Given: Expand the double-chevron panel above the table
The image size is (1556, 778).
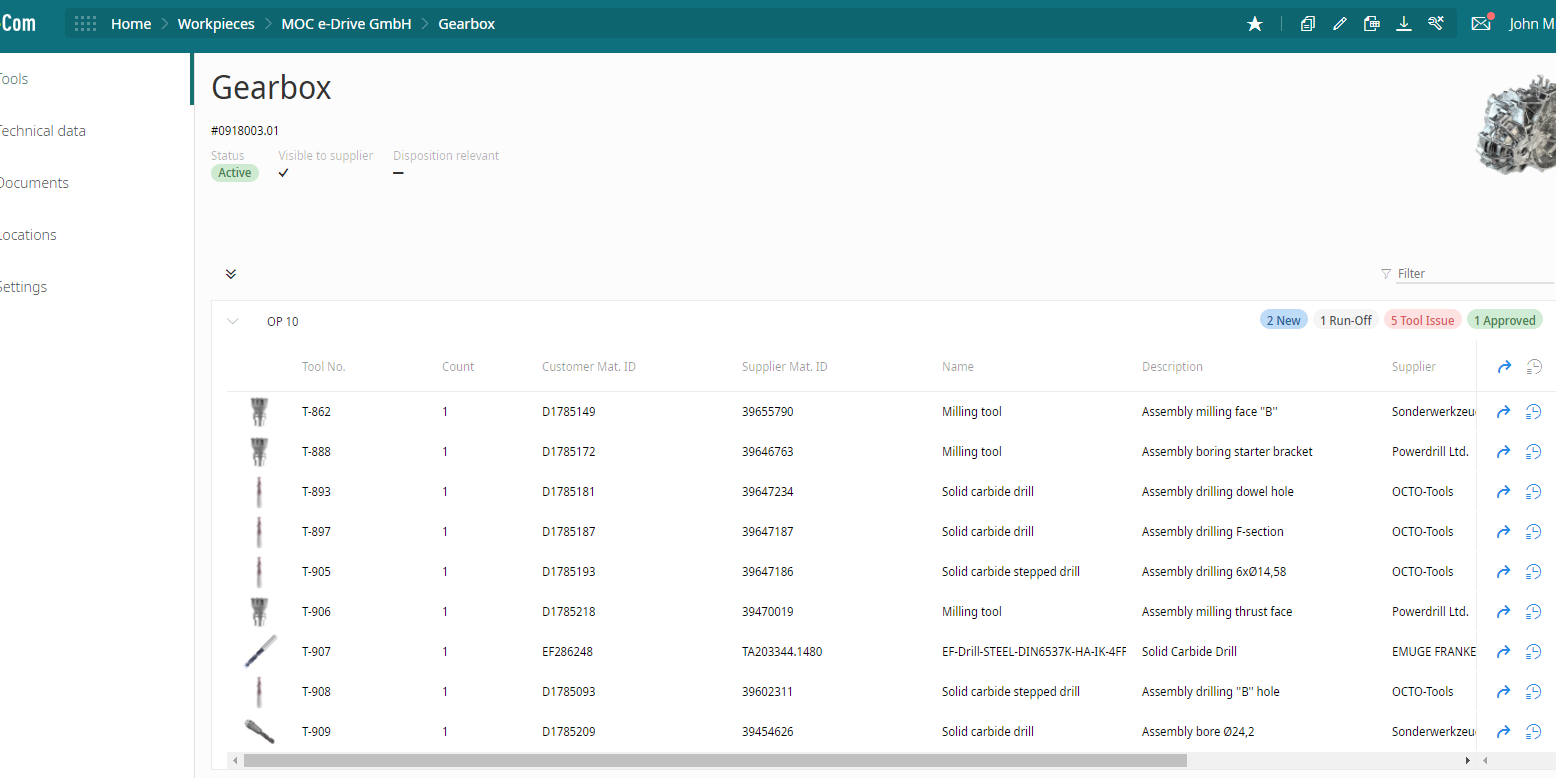Looking at the screenshot, I should (x=231, y=273).
